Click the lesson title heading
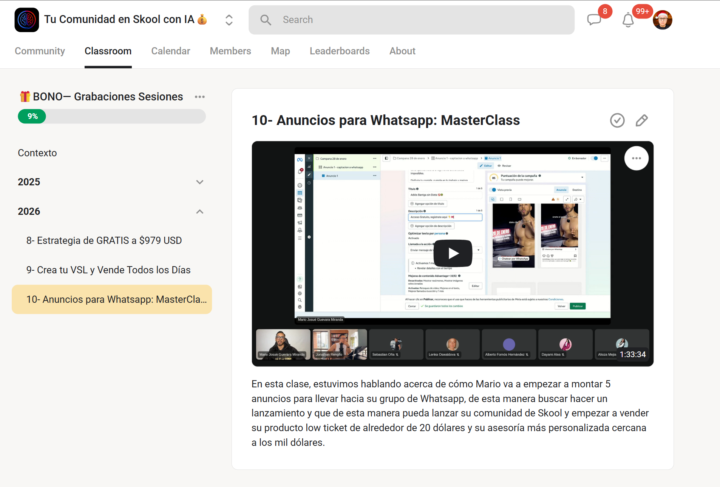Screen dimensions: 720x487 tap(386, 120)
